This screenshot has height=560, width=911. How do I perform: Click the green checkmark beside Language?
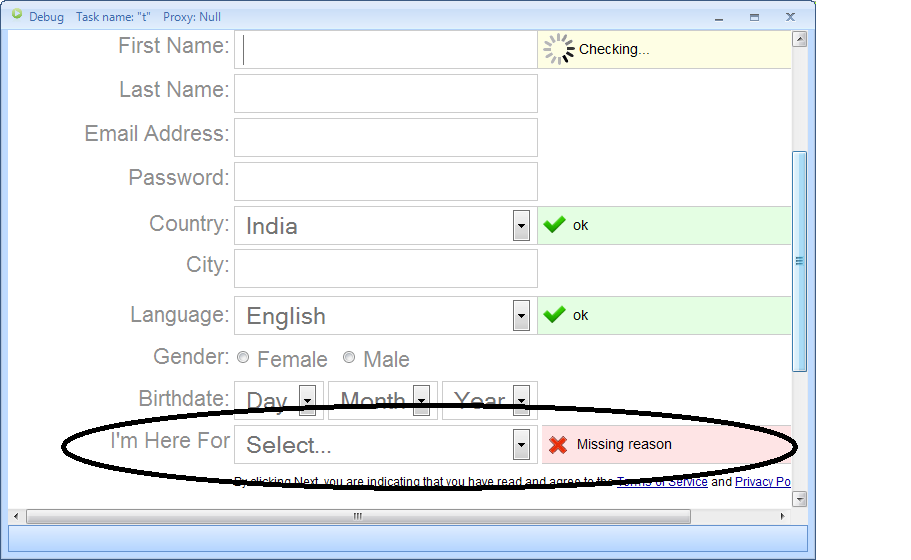coord(554,315)
